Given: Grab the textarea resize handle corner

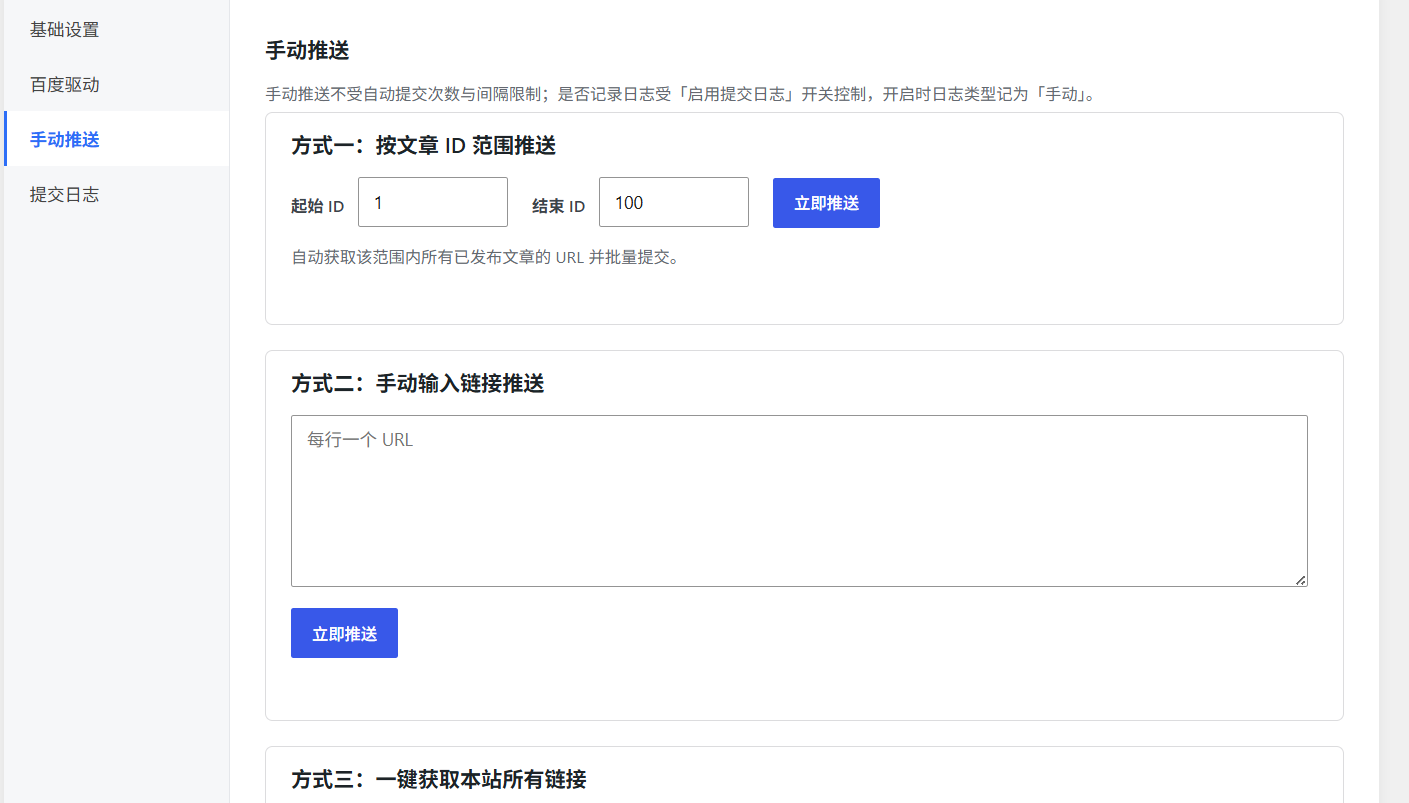Looking at the screenshot, I should click(1301, 580).
